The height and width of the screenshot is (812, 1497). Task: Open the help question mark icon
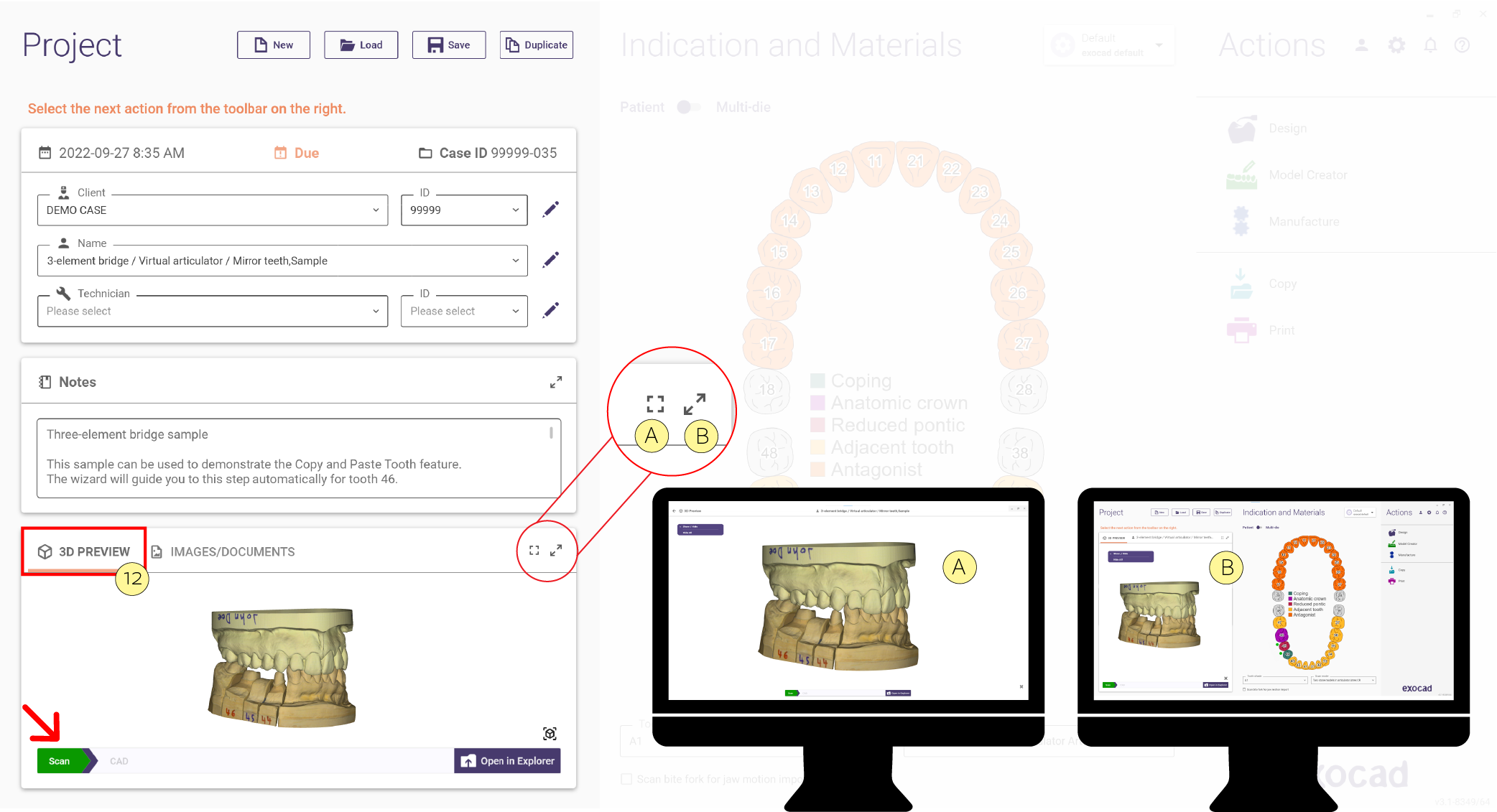point(1462,45)
